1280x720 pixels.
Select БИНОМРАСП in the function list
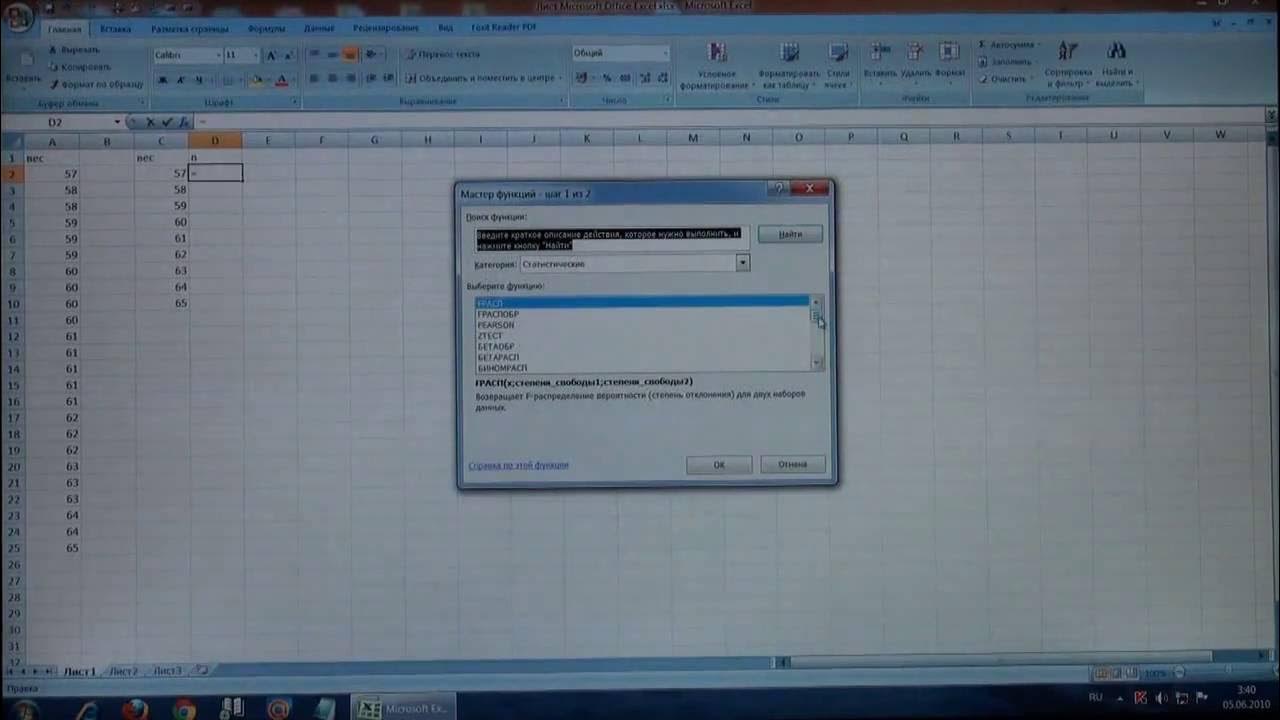pos(642,368)
